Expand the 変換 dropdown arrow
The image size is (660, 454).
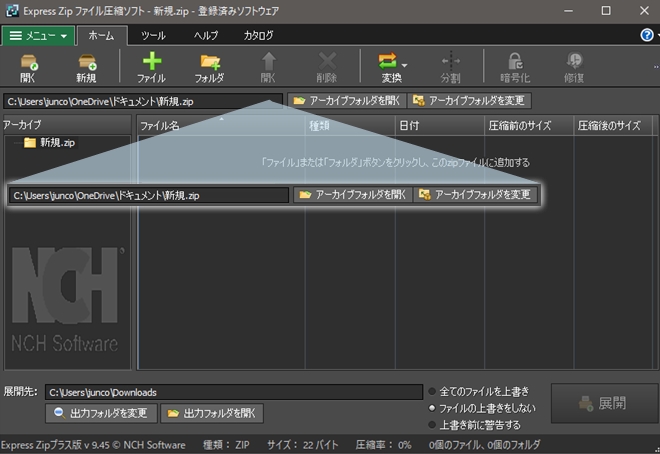(x=404, y=65)
